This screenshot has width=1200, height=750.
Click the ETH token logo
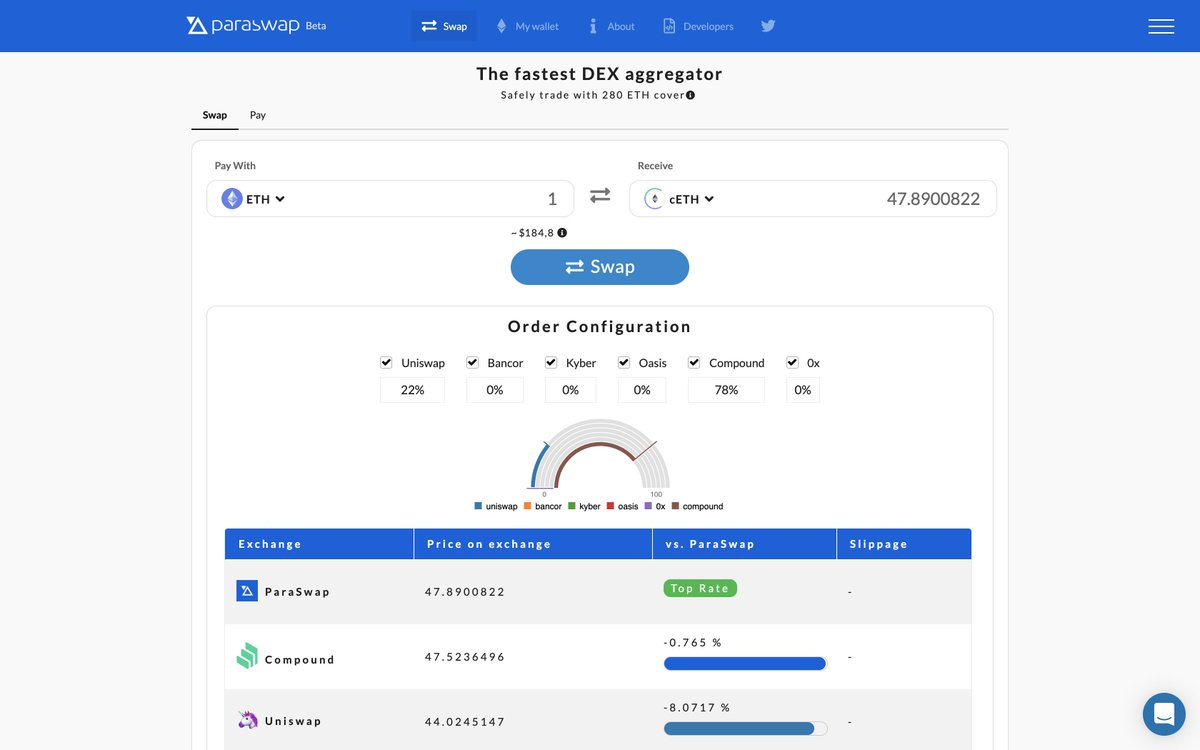pos(232,199)
